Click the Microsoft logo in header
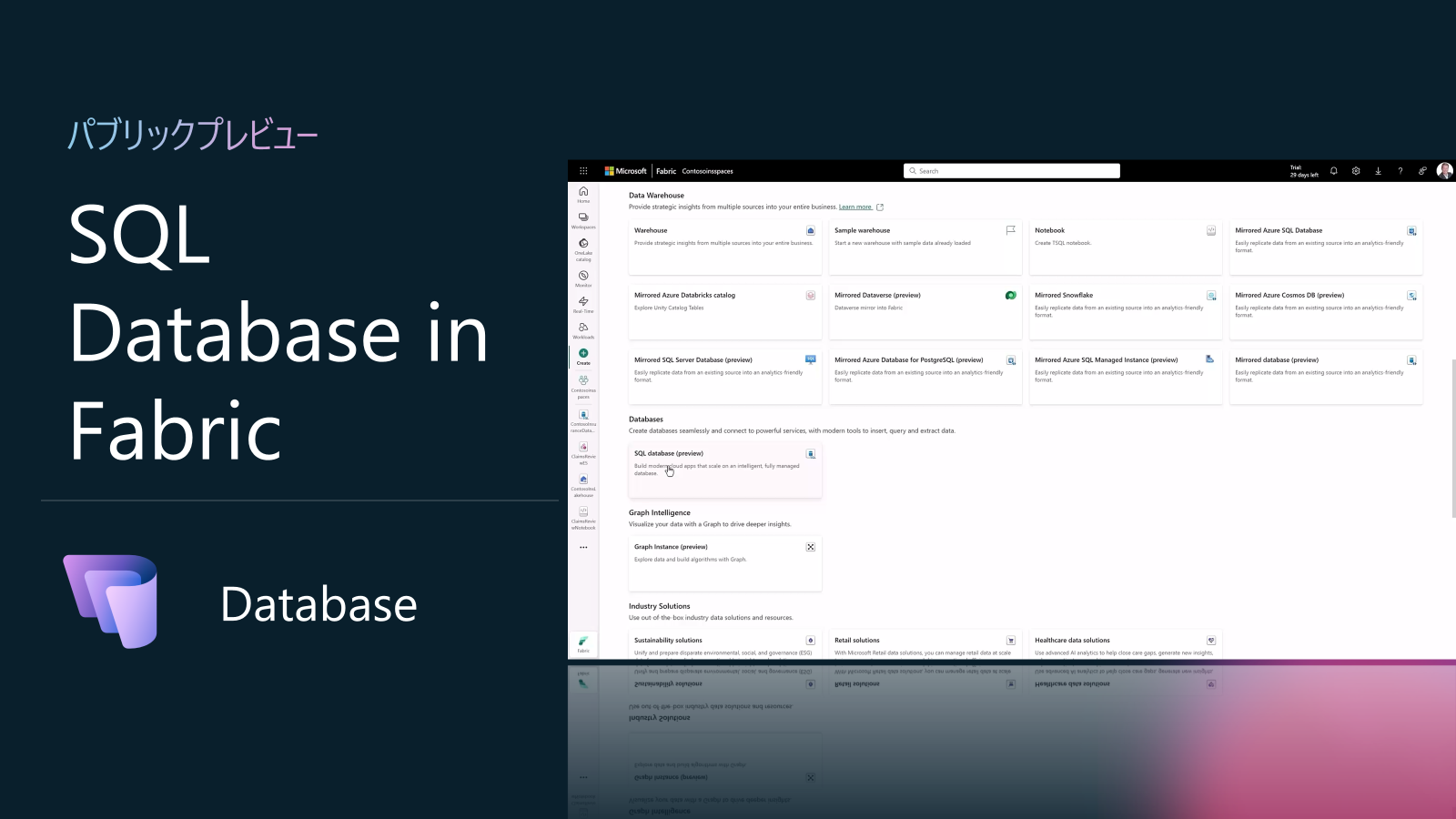 (x=625, y=171)
